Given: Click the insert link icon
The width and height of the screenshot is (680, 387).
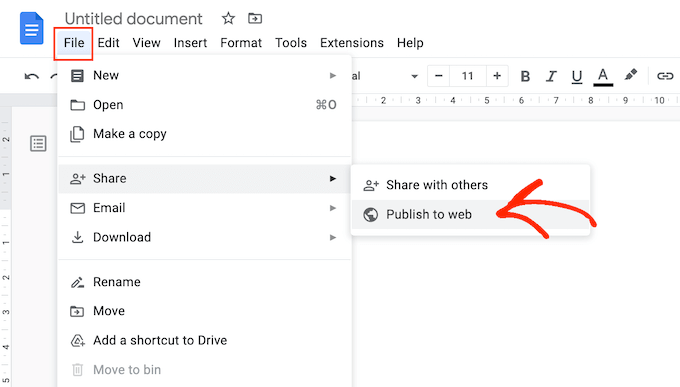Looking at the screenshot, I should tap(665, 76).
